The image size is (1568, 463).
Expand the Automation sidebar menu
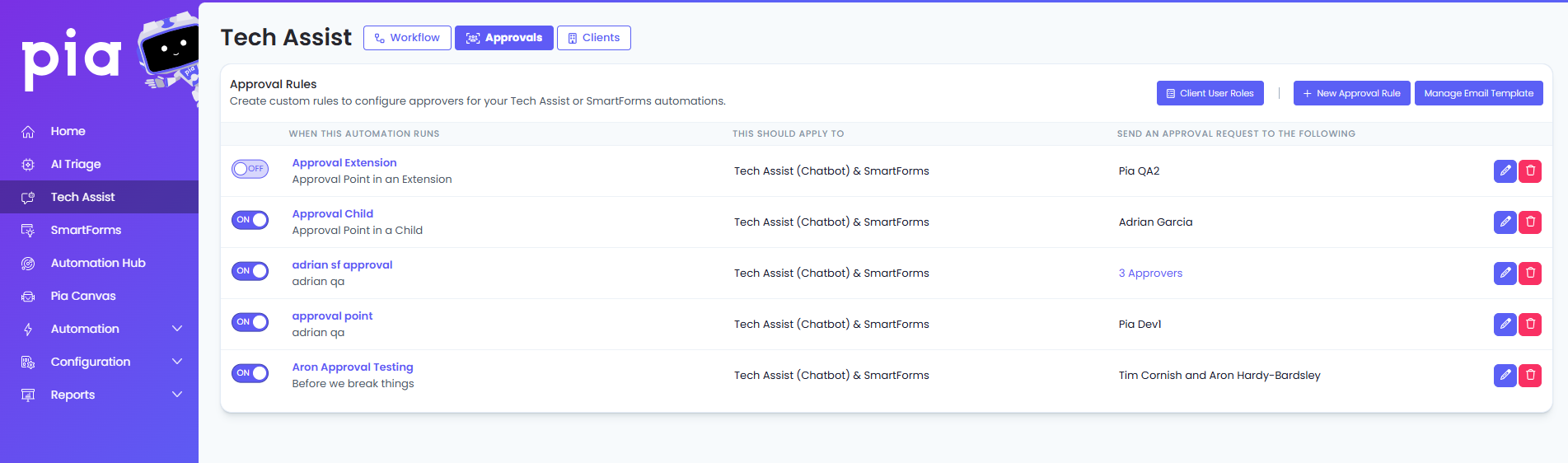click(x=99, y=329)
